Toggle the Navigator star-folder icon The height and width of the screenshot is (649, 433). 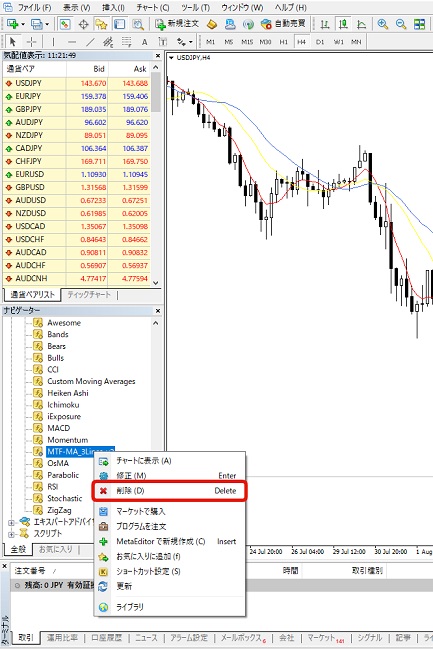[x=101, y=24]
